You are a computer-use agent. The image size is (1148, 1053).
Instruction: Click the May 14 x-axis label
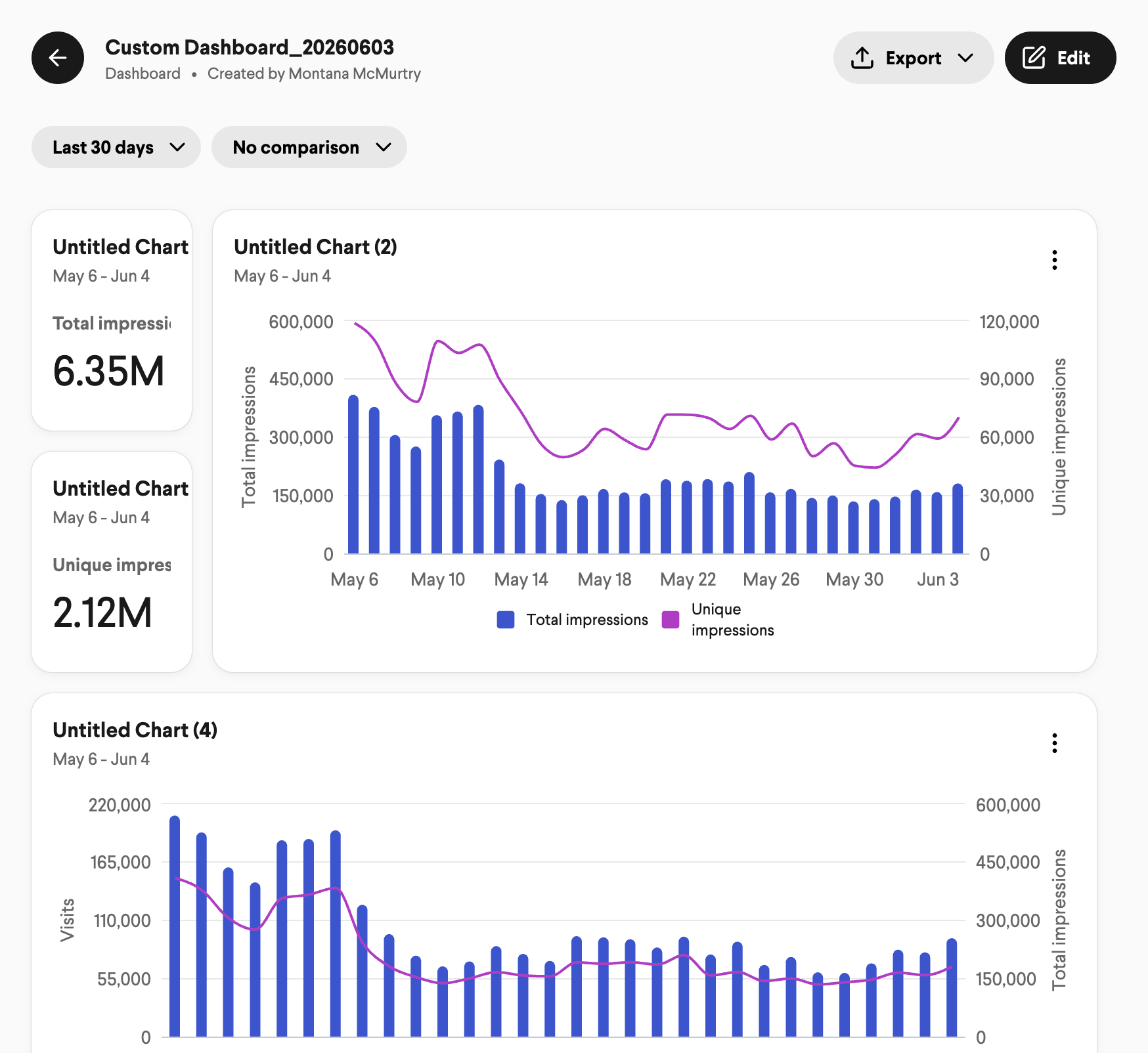(521, 579)
